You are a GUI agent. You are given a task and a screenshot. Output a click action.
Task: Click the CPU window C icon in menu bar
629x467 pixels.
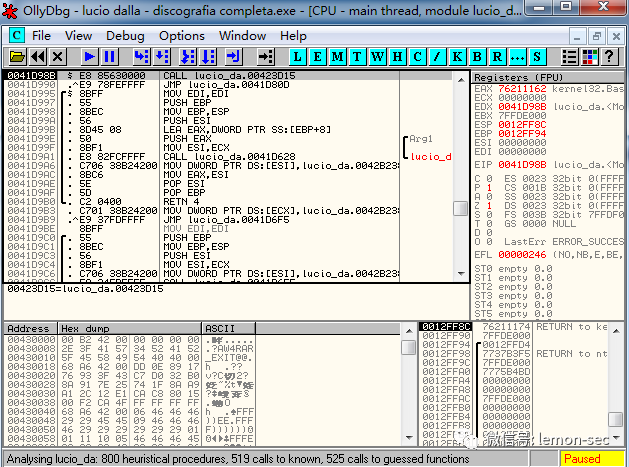click(x=16, y=36)
